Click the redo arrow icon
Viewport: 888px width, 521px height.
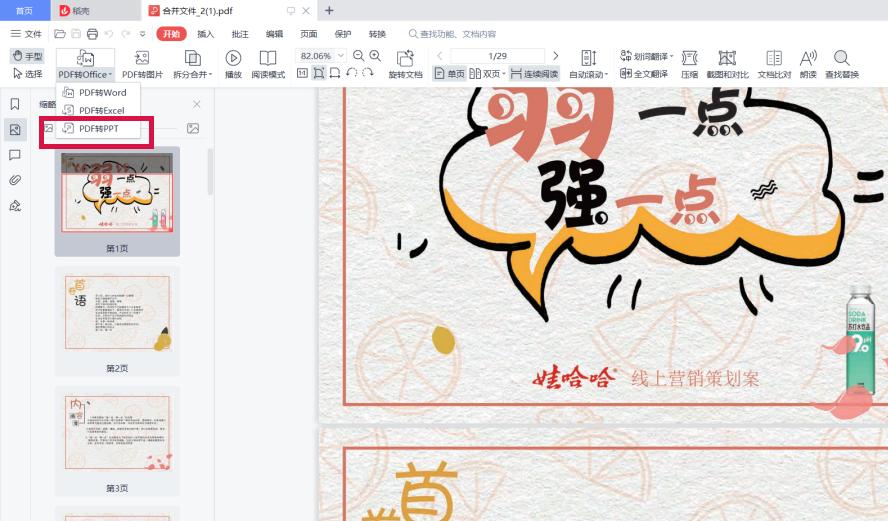pos(125,34)
